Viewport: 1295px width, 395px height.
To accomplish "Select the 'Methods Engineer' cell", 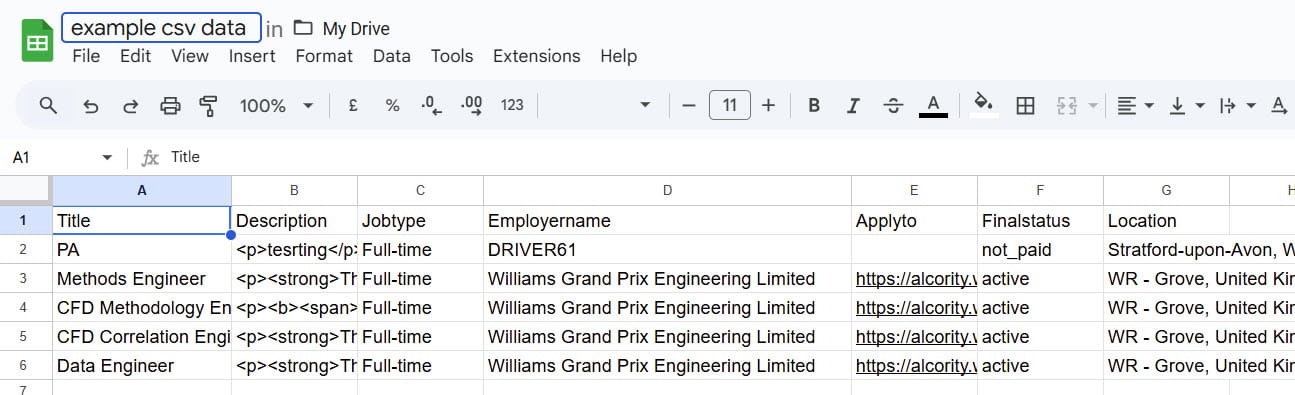I will [x=142, y=279].
